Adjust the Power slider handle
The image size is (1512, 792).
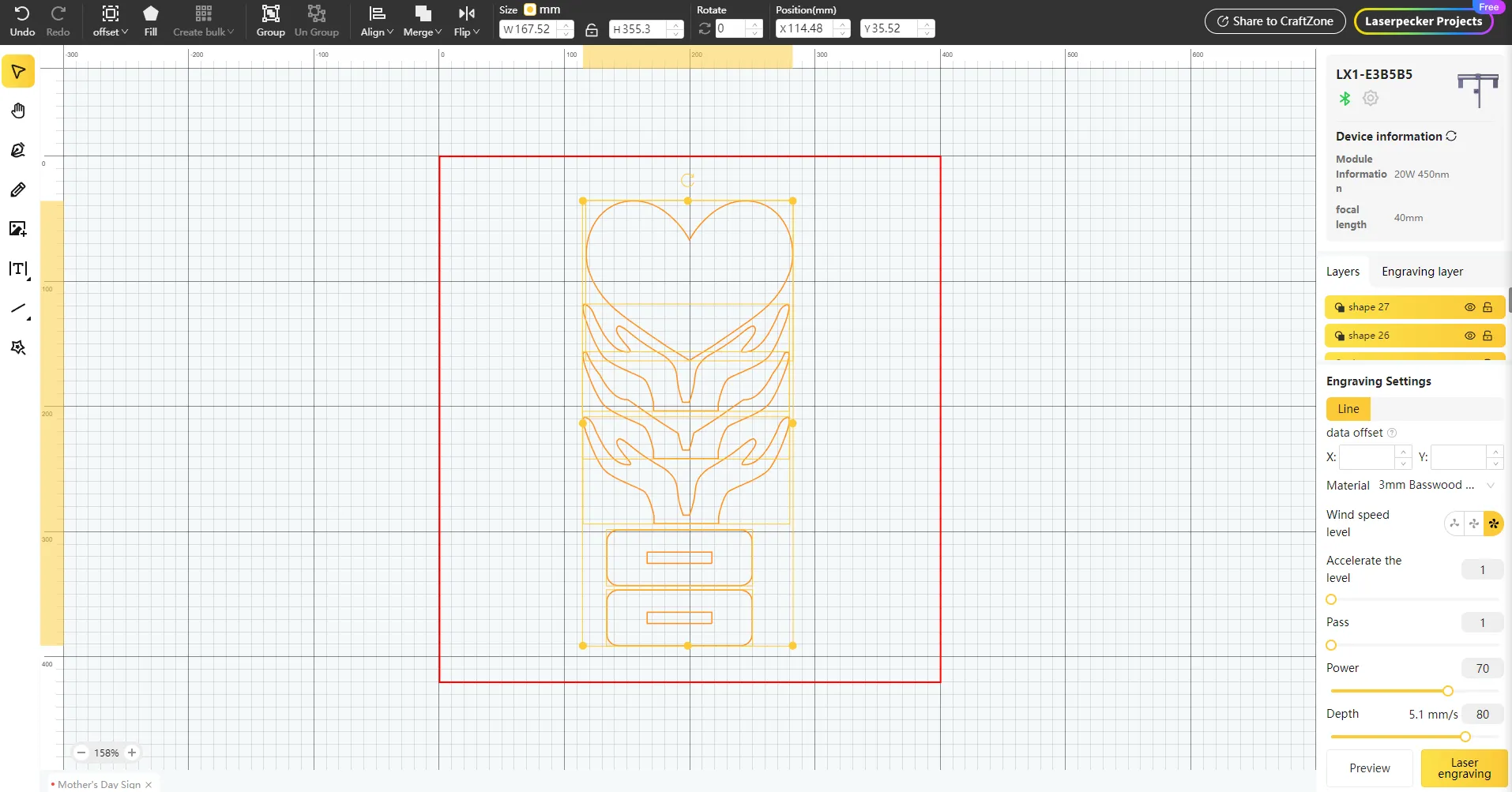(1448, 691)
